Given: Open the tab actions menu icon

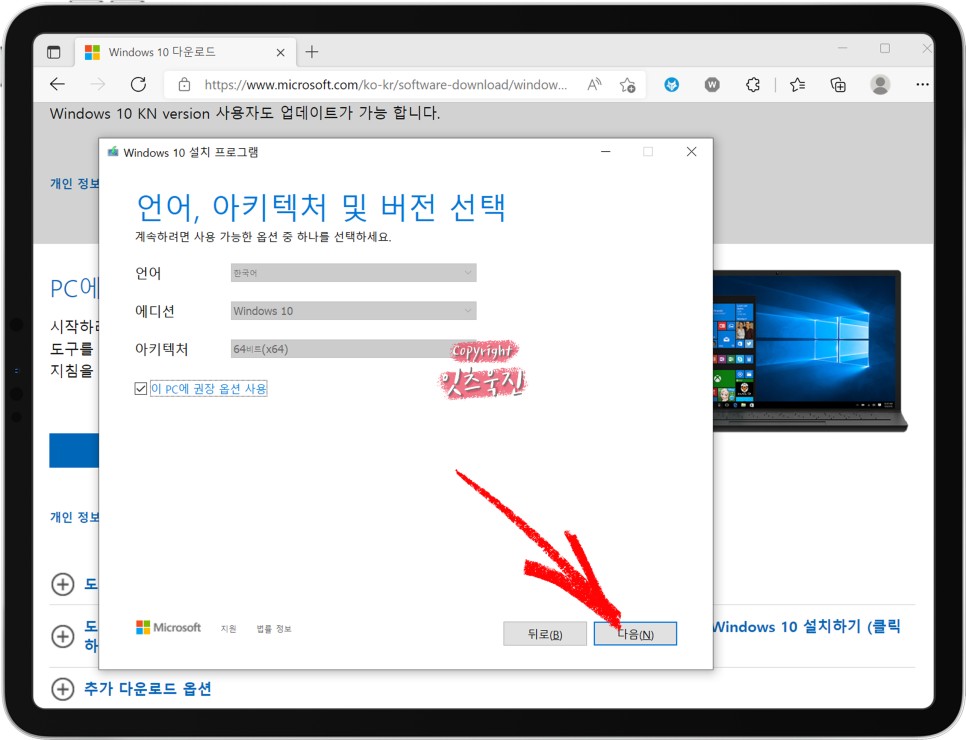Looking at the screenshot, I should tap(54, 52).
